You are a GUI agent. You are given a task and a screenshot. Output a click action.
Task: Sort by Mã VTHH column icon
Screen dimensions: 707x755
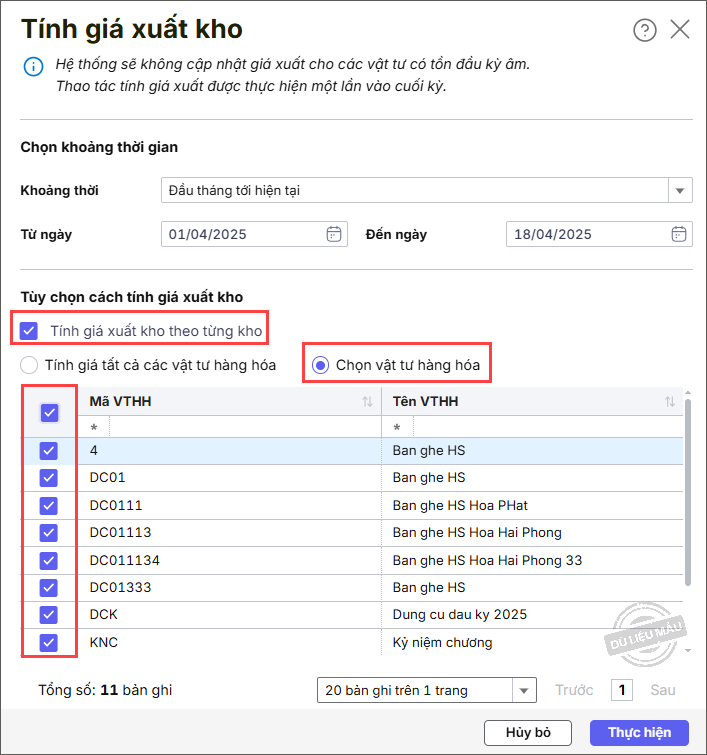pyautogui.click(x=367, y=402)
